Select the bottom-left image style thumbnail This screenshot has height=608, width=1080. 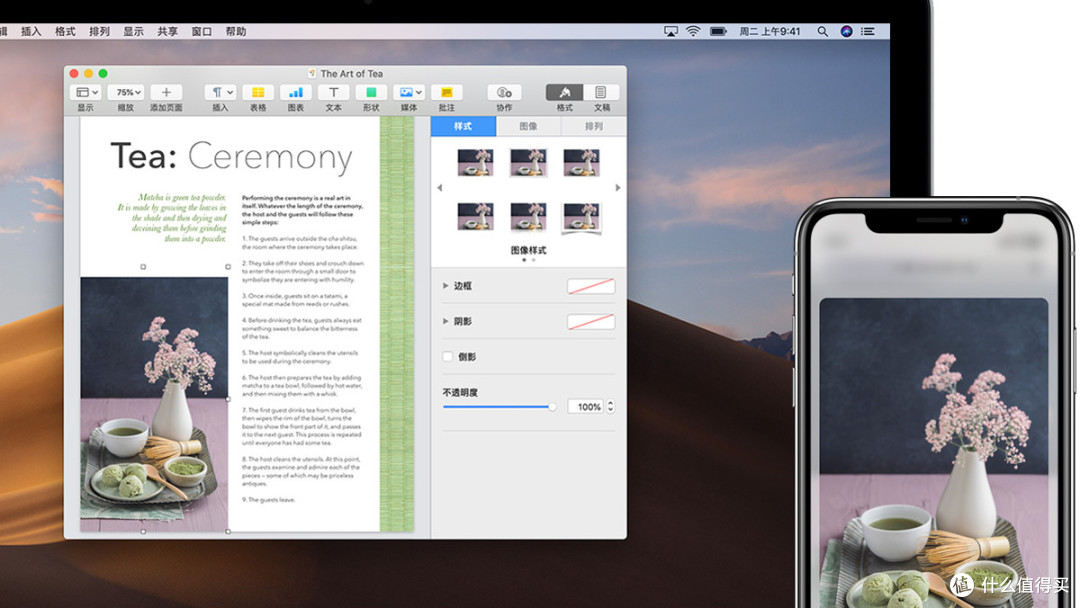[475, 216]
